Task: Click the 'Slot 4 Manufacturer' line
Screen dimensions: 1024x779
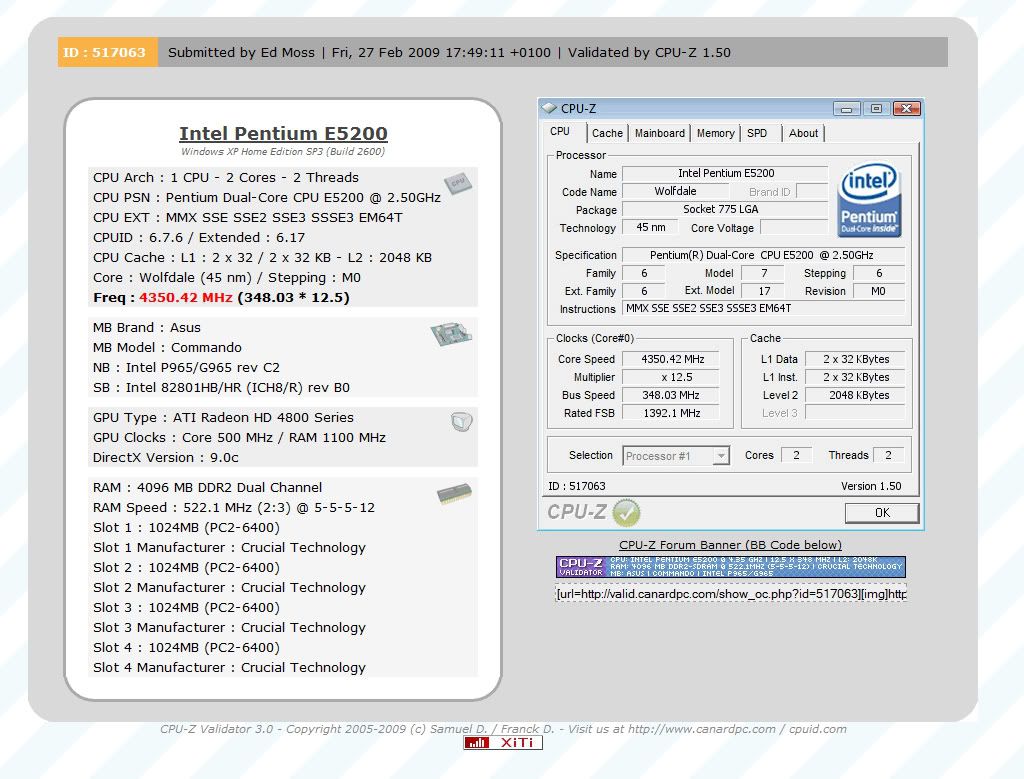Action: [229, 667]
